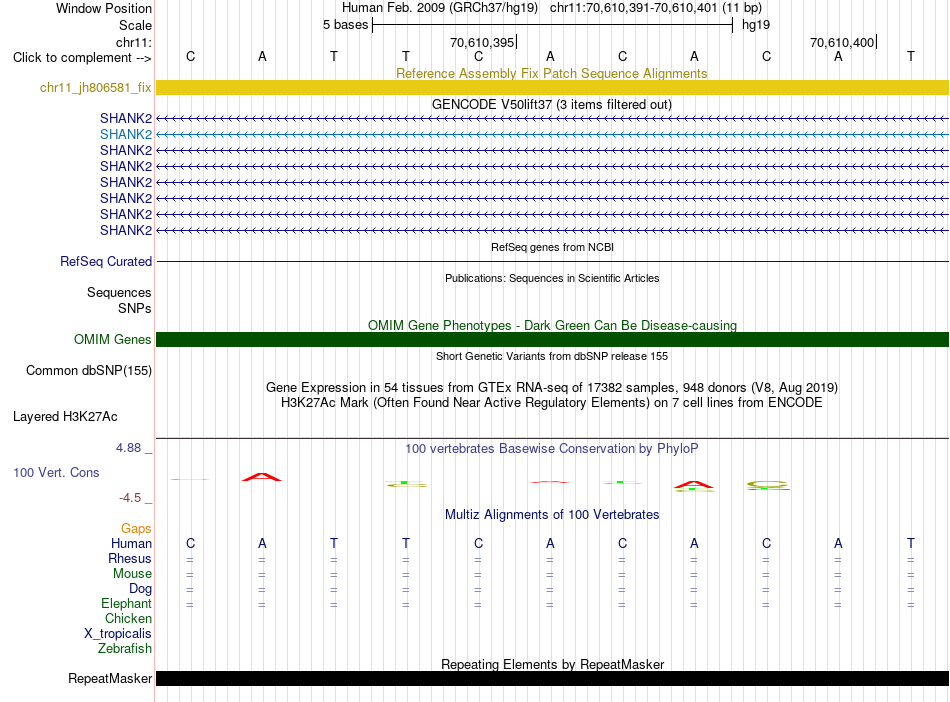
Task: Click the Human species label
Action: point(131,543)
